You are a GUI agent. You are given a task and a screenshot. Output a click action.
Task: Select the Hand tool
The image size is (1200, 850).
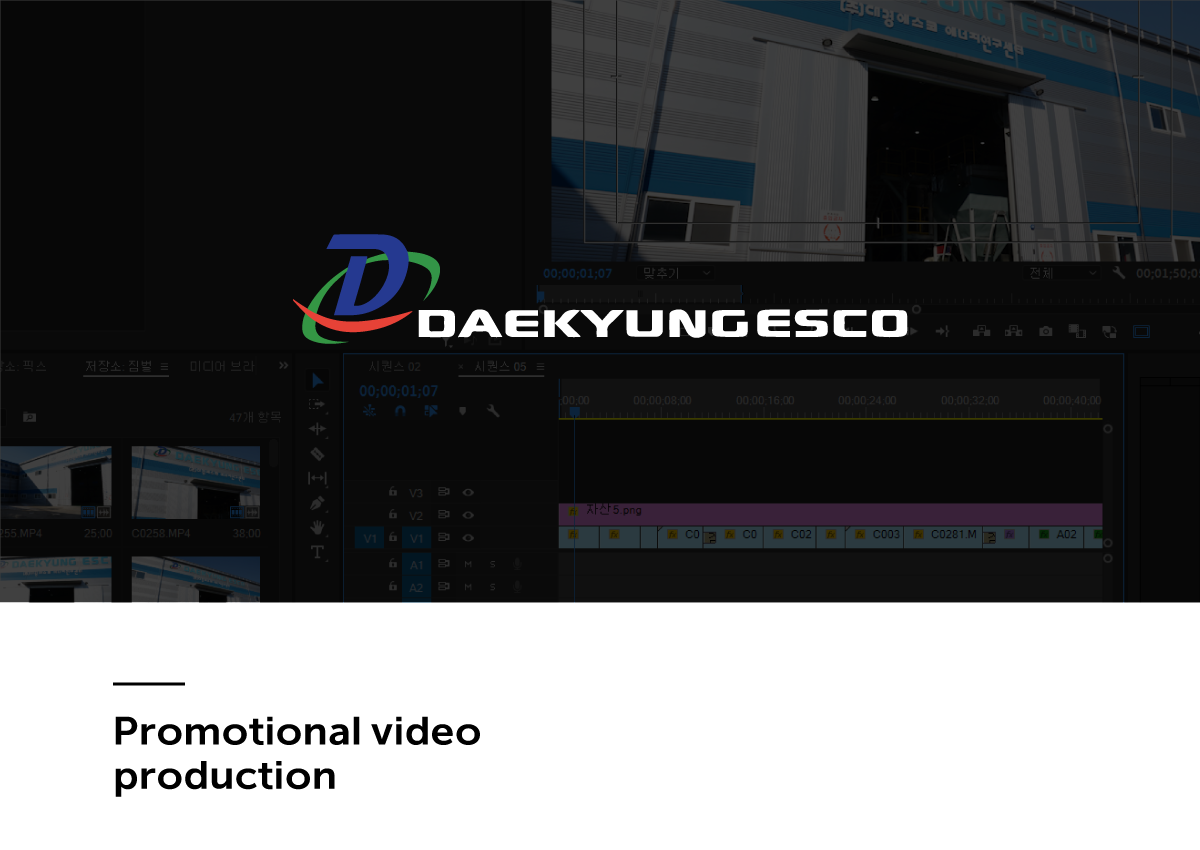317,527
